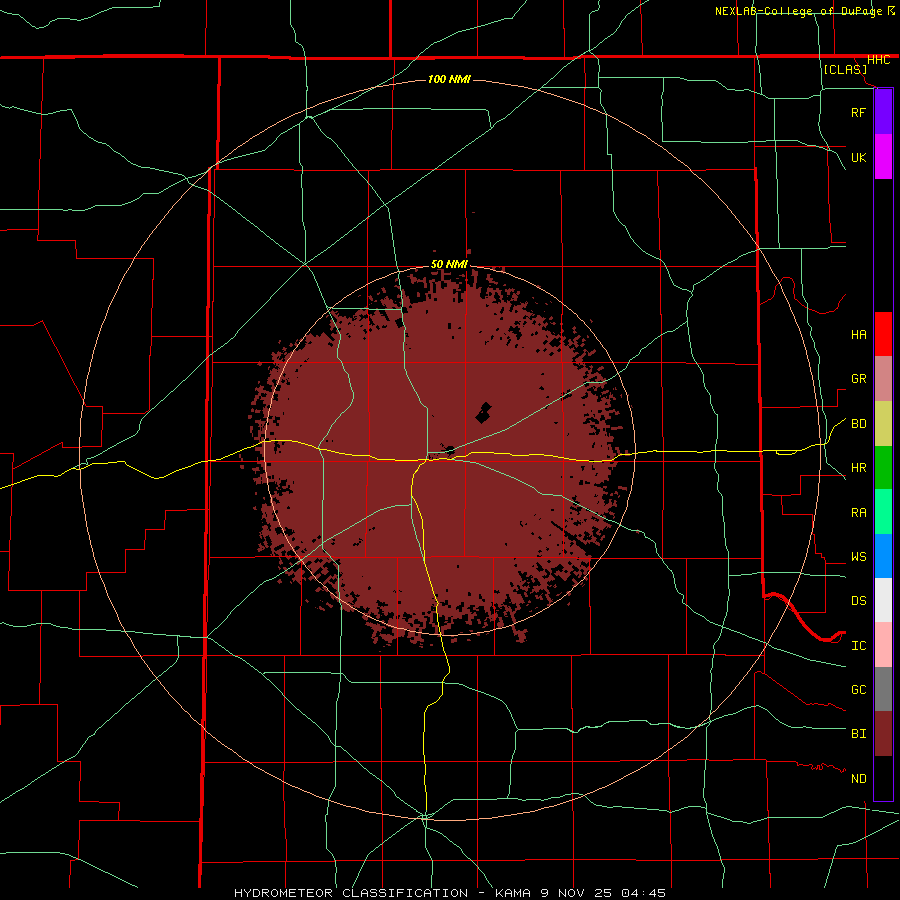The image size is (900, 900).
Task: Click the blue WS legend color swatch
Action: (x=883, y=556)
